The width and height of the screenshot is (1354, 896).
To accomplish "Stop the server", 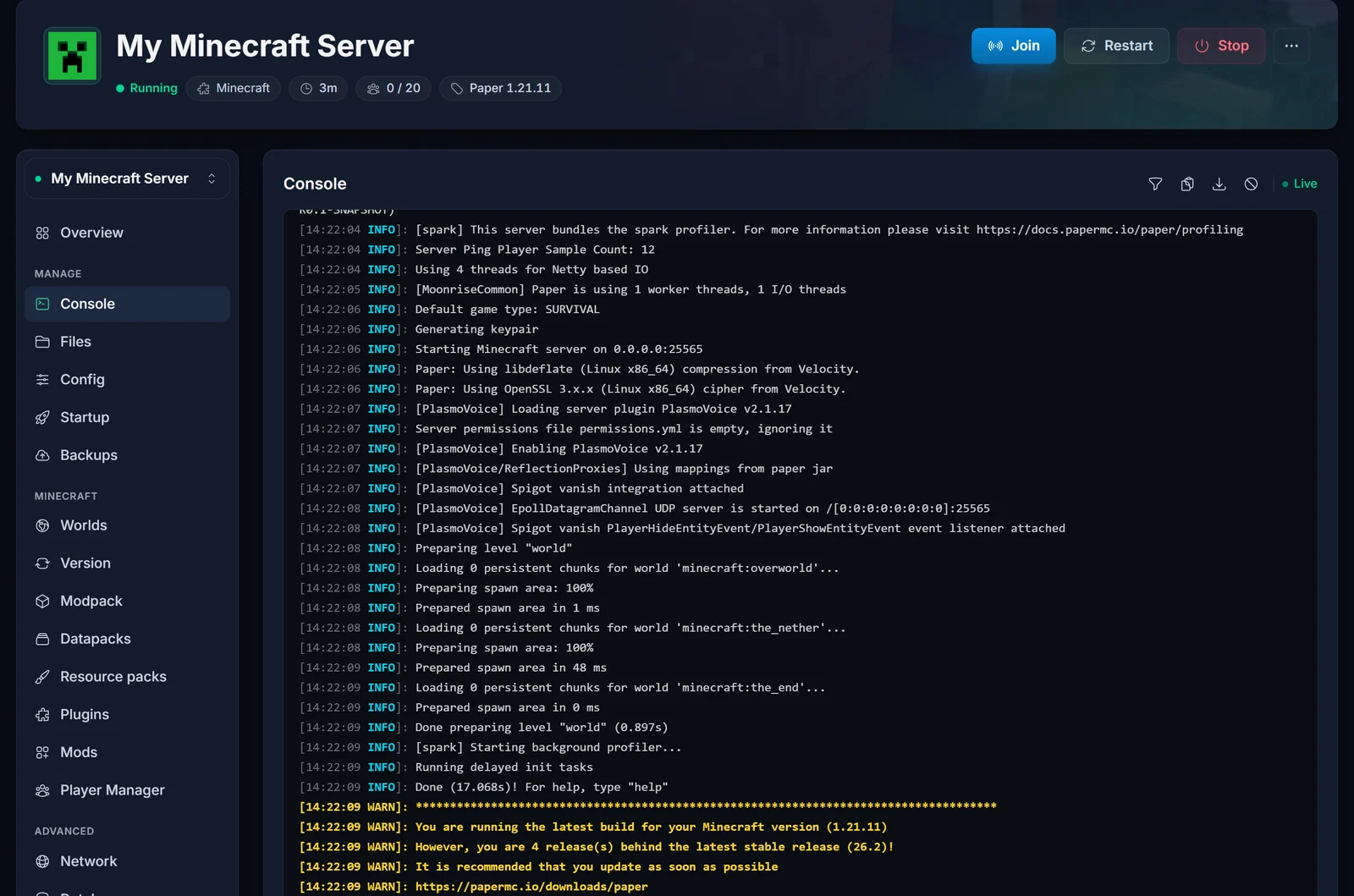I will (x=1221, y=46).
